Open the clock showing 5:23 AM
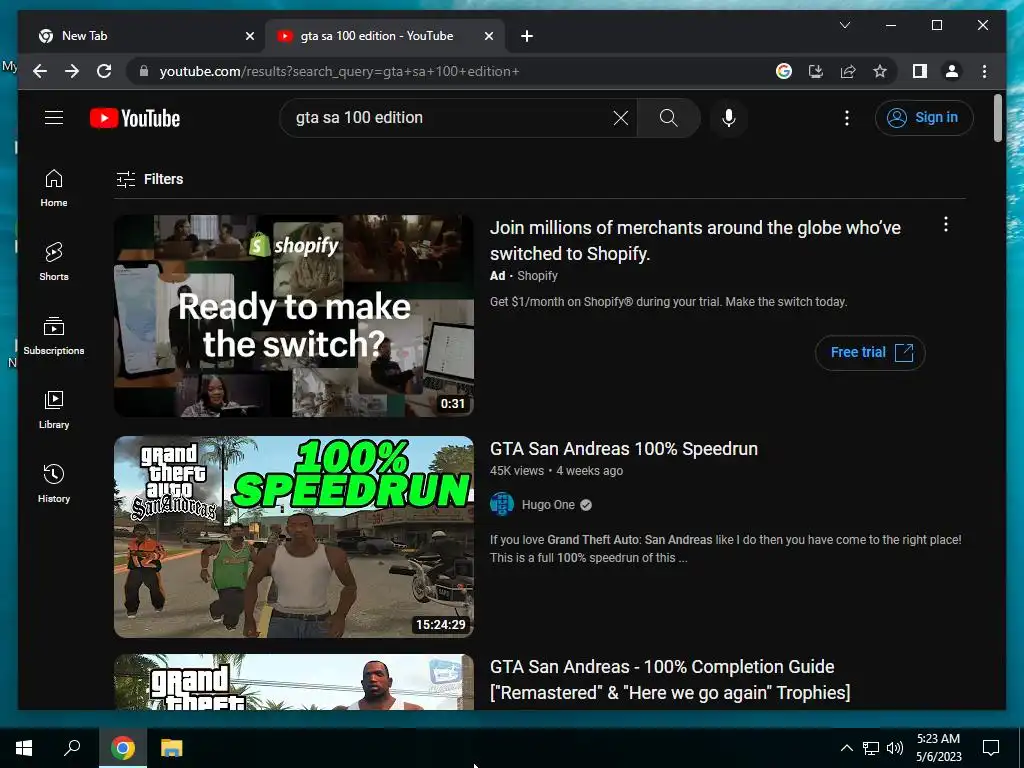This screenshot has width=1024, height=768. click(938, 748)
